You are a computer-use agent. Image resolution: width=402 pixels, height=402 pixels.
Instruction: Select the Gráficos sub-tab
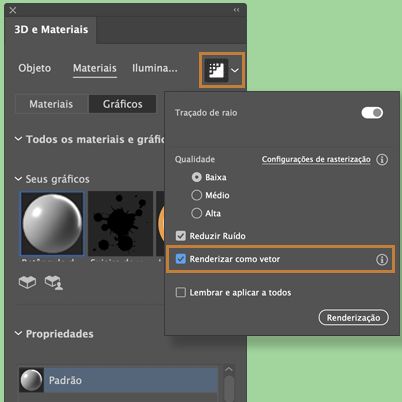point(123,104)
